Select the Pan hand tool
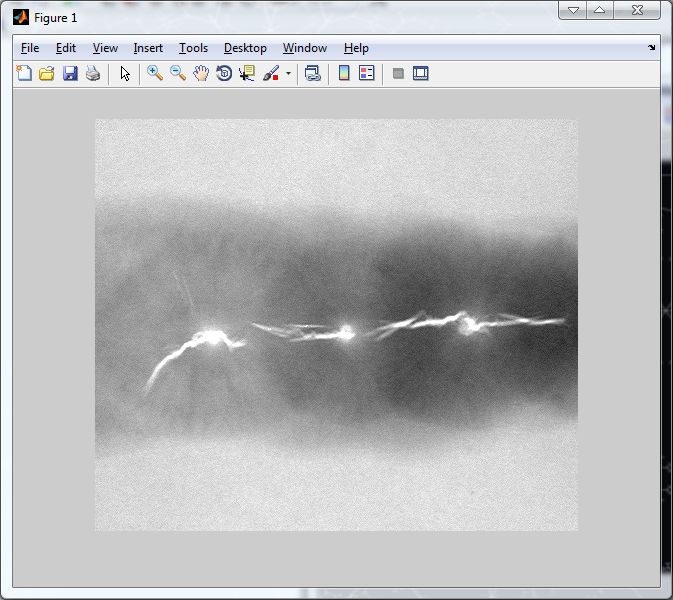Image resolution: width=673 pixels, height=600 pixels. pyautogui.click(x=201, y=73)
